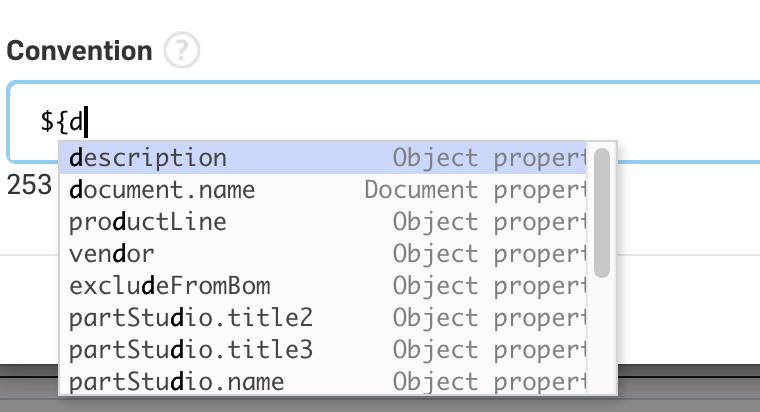
Task: Select the description suggestion
Action: [x=149, y=158]
